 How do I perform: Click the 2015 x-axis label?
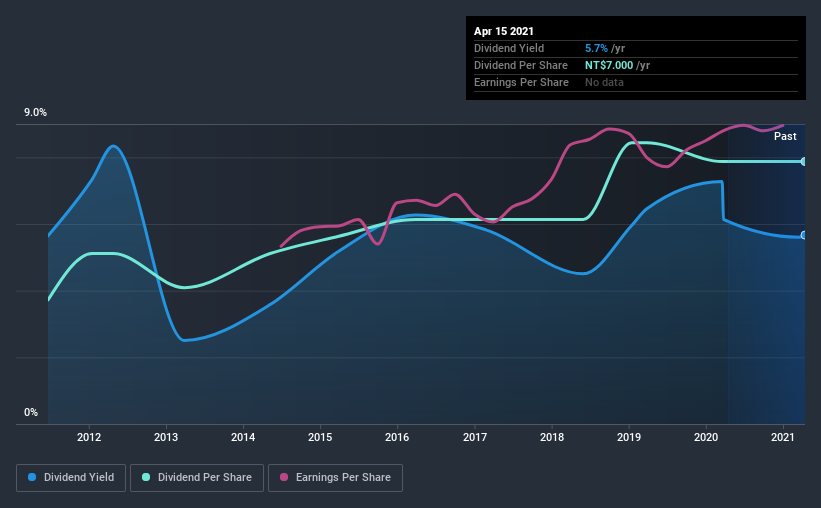[320, 437]
